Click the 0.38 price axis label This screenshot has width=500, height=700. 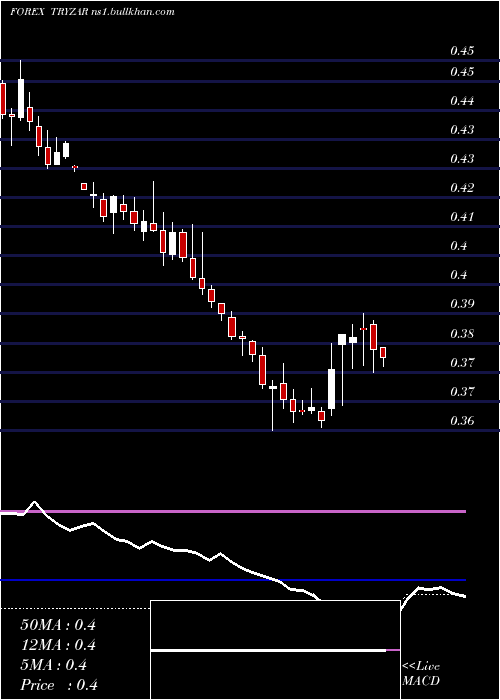pyautogui.click(x=462, y=334)
